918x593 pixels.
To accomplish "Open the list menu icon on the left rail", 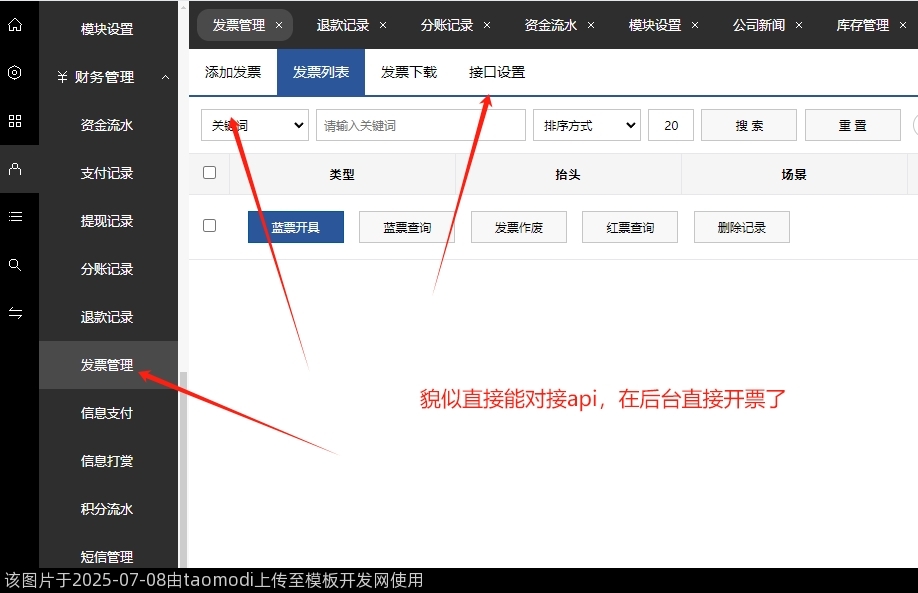I will [x=15, y=216].
